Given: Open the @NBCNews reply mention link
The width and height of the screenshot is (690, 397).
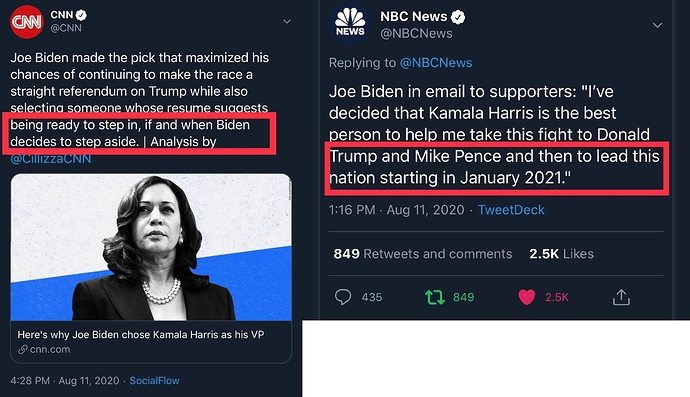Looking at the screenshot, I should coord(436,63).
